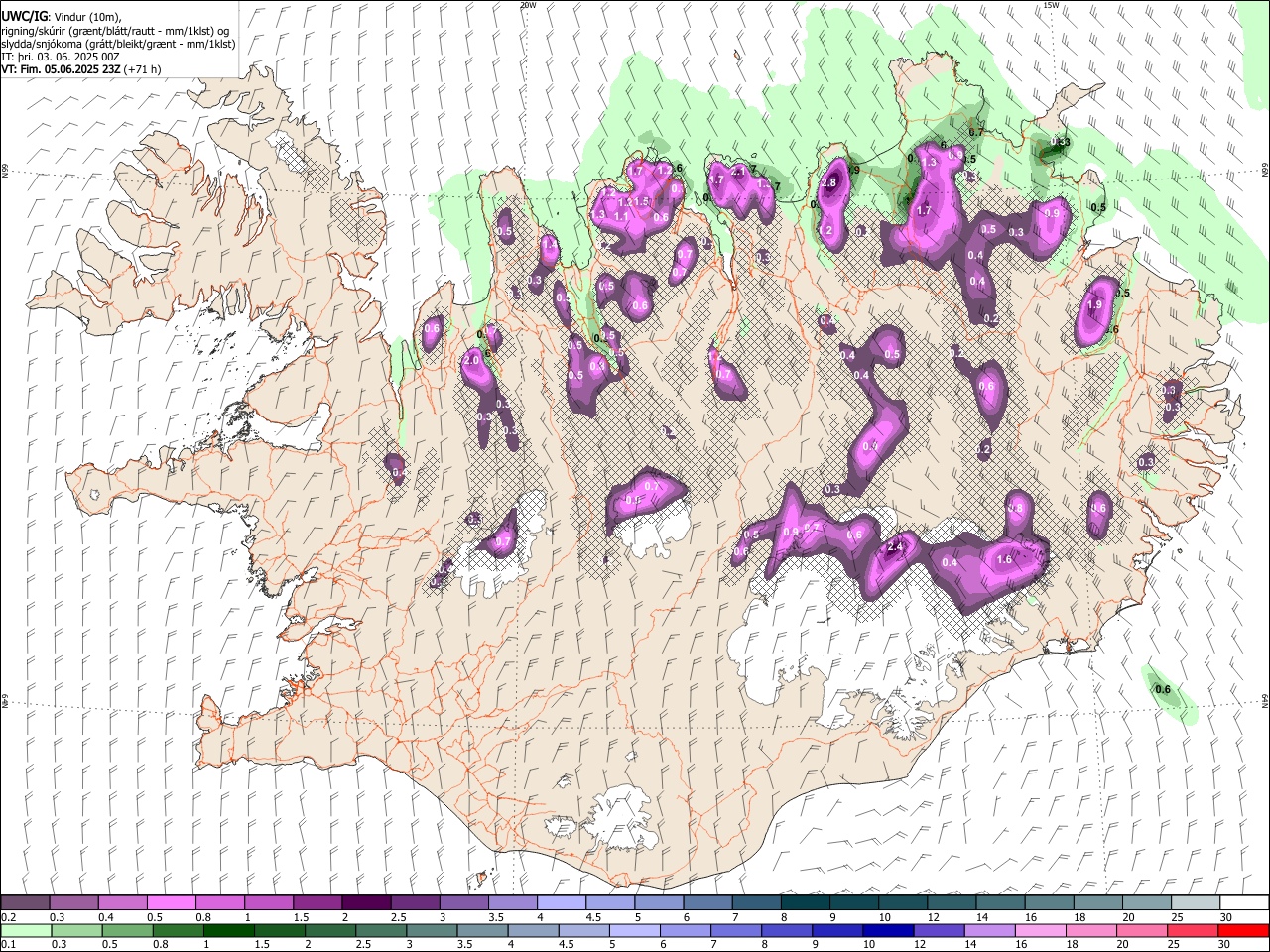1270x952 pixels.
Task: Click the '1.9' snowfall value in the east
Action: click(x=1094, y=305)
